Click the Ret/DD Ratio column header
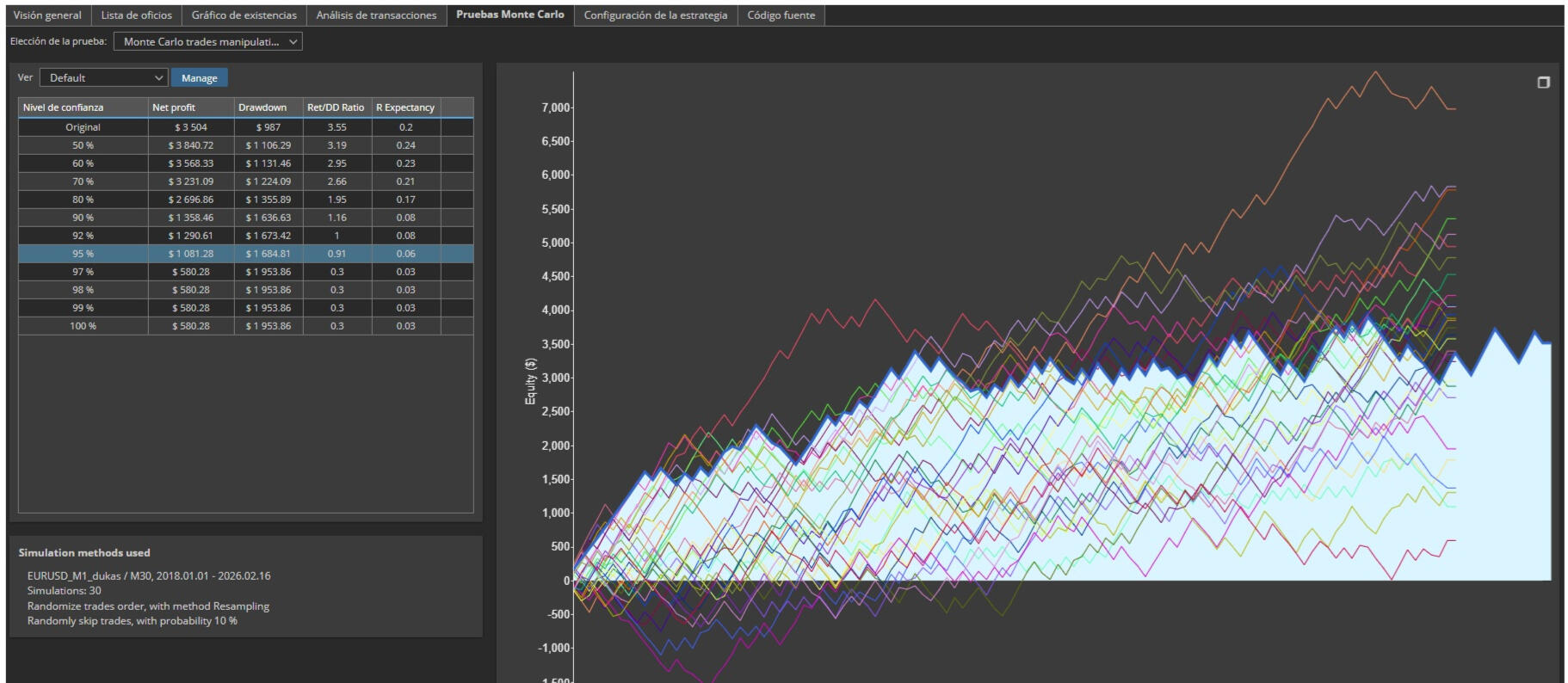 [x=336, y=108]
